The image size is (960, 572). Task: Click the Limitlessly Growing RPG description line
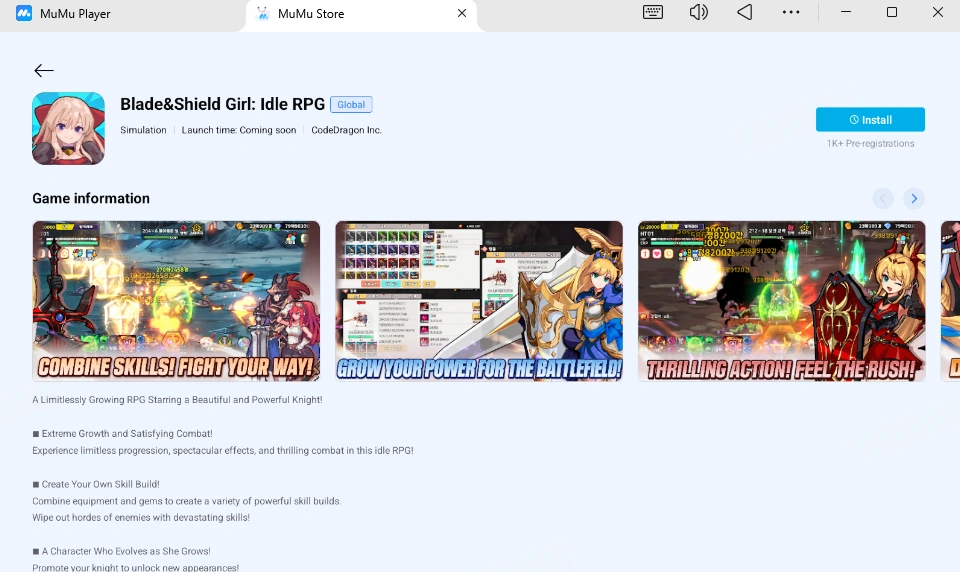(x=177, y=400)
